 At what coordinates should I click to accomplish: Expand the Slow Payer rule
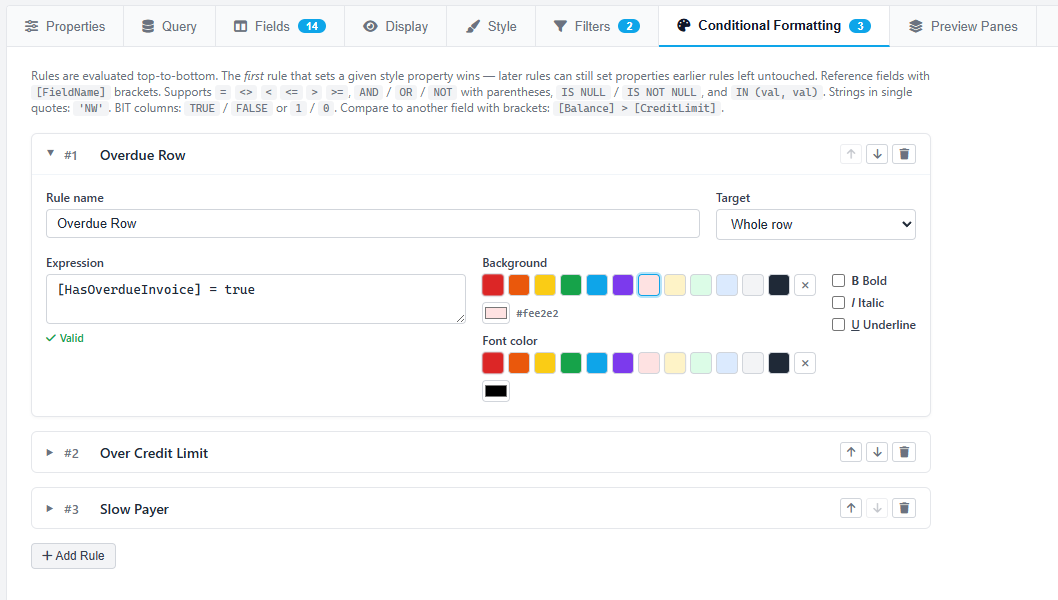click(49, 509)
